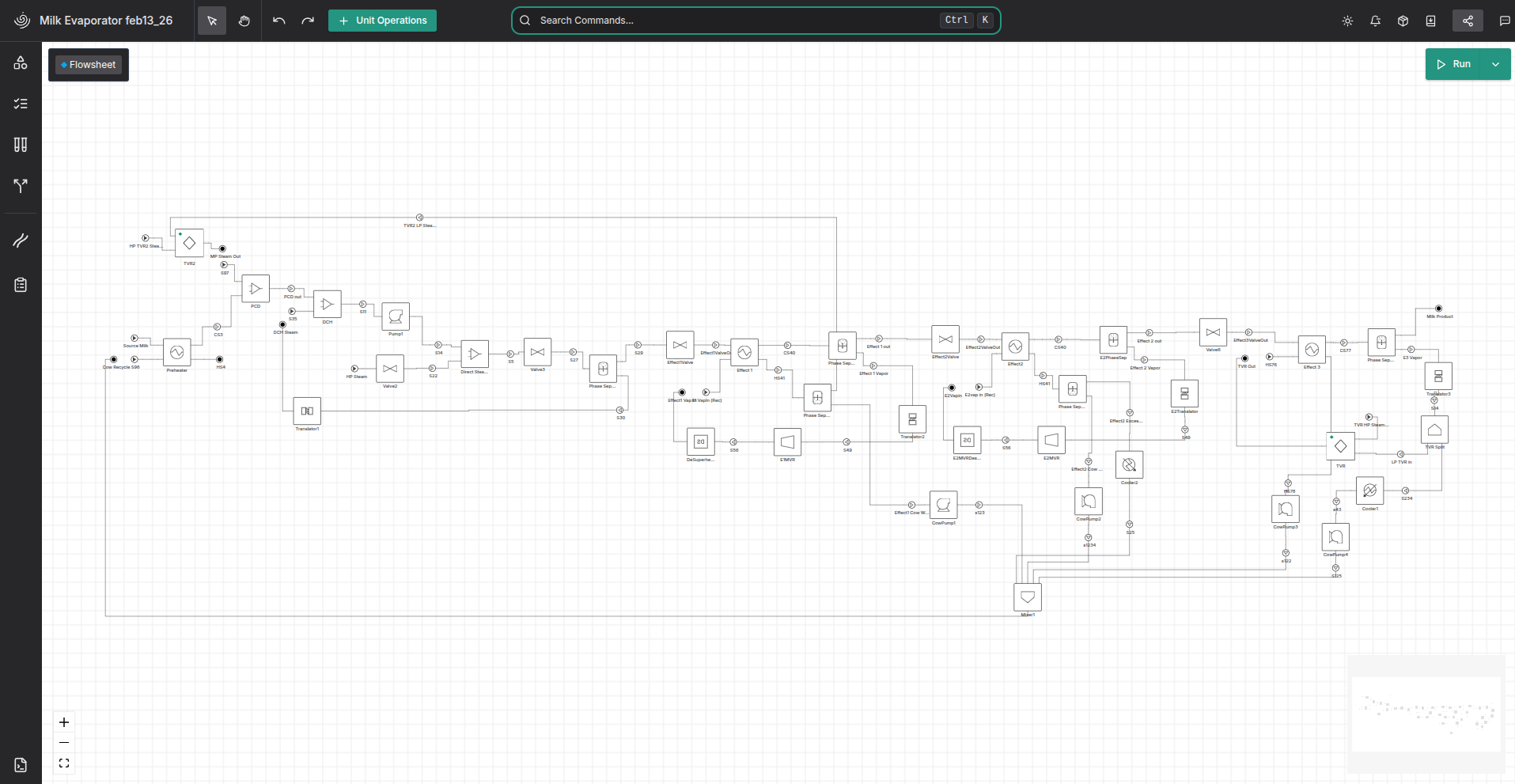Click the redo arrow icon
1515x784 pixels.
pyautogui.click(x=308, y=21)
